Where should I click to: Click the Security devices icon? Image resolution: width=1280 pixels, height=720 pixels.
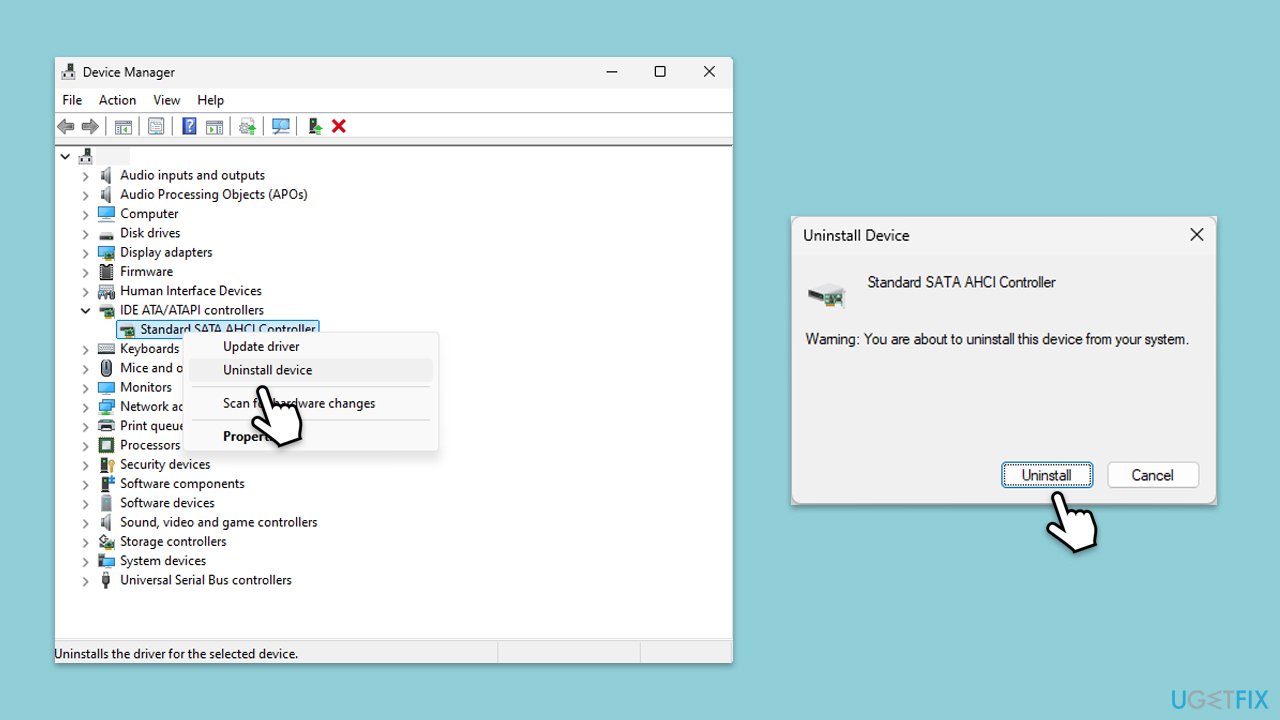[x=106, y=464]
